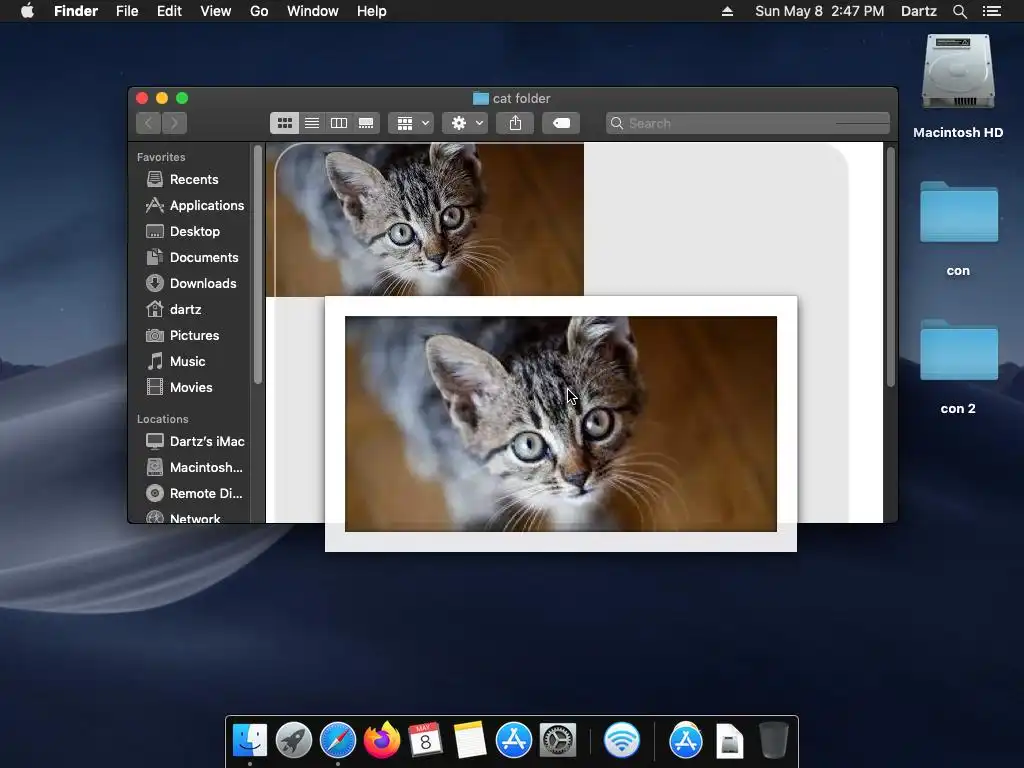Minimize the cat folder window
Viewport: 1024px width, 768px height.
tap(162, 98)
